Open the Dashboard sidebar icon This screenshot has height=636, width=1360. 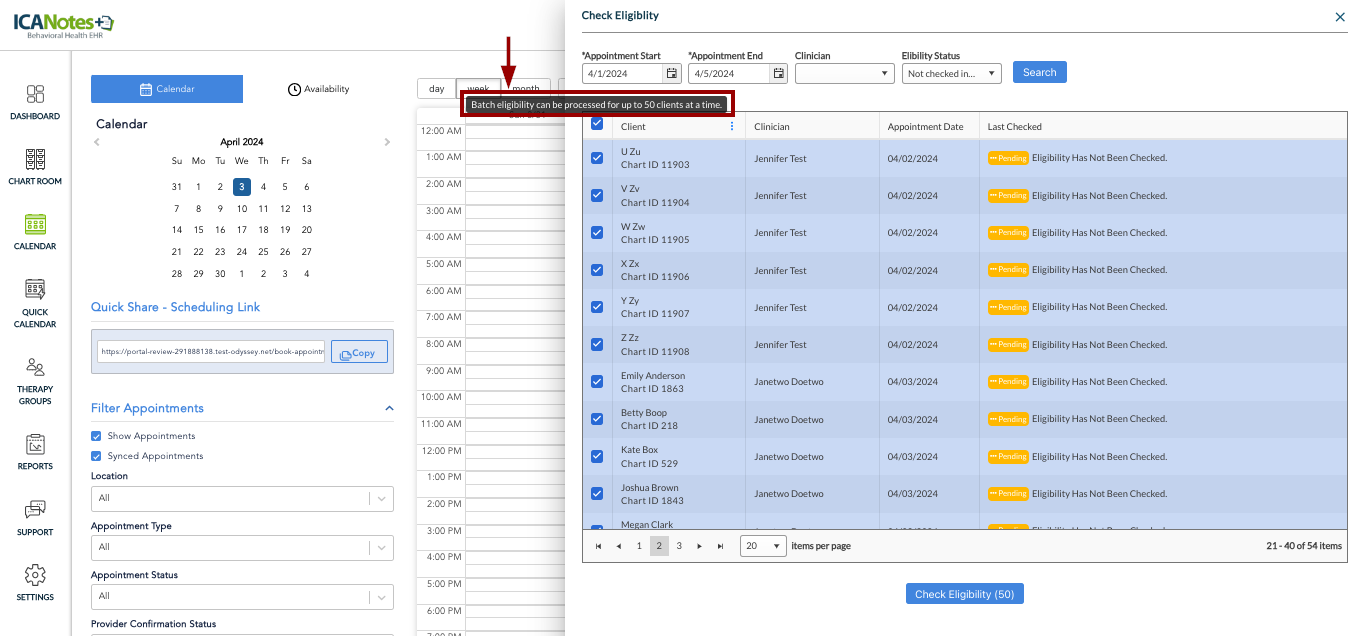(x=35, y=102)
